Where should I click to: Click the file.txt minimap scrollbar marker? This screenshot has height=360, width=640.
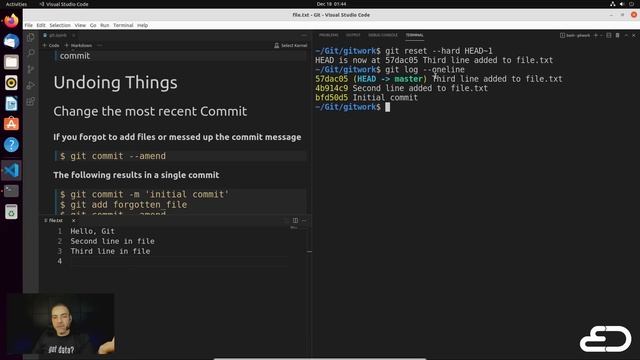pyautogui.click(x=309, y=251)
